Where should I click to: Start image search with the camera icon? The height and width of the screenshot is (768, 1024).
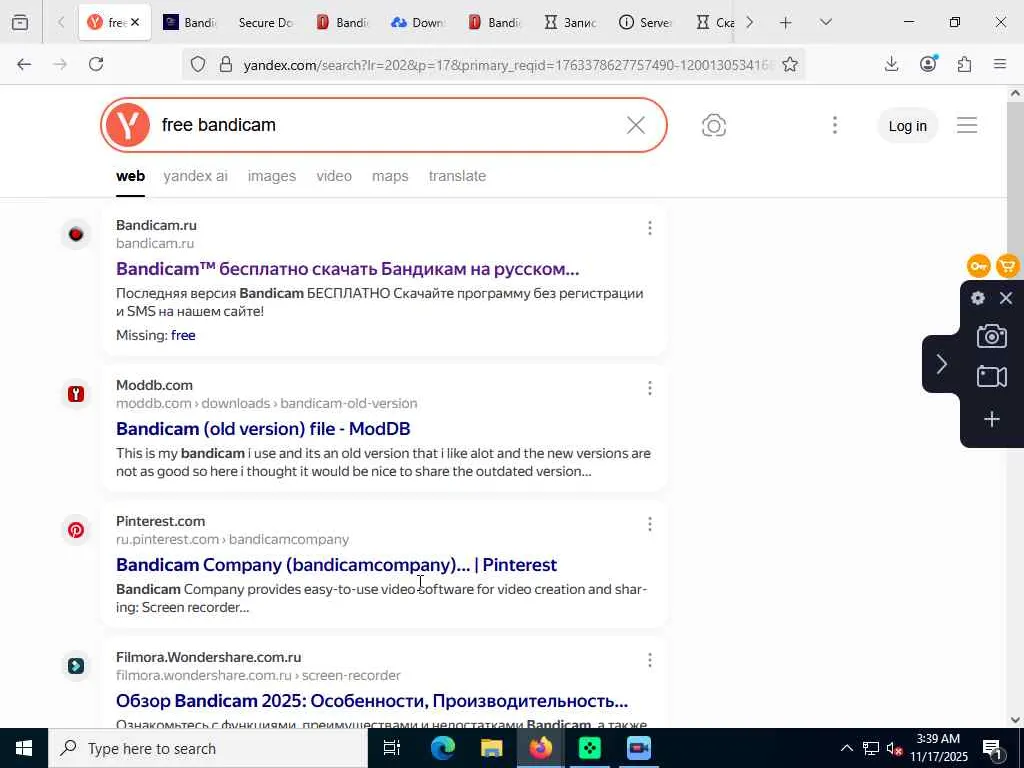click(x=714, y=125)
